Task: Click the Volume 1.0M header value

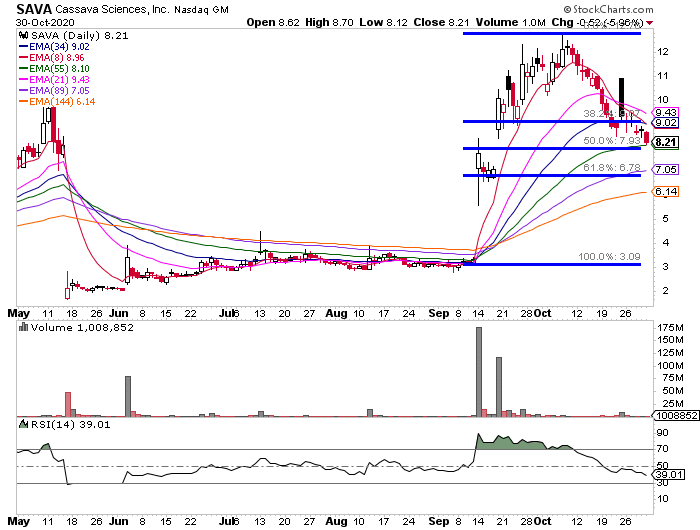Action: (x=511, y=22)
